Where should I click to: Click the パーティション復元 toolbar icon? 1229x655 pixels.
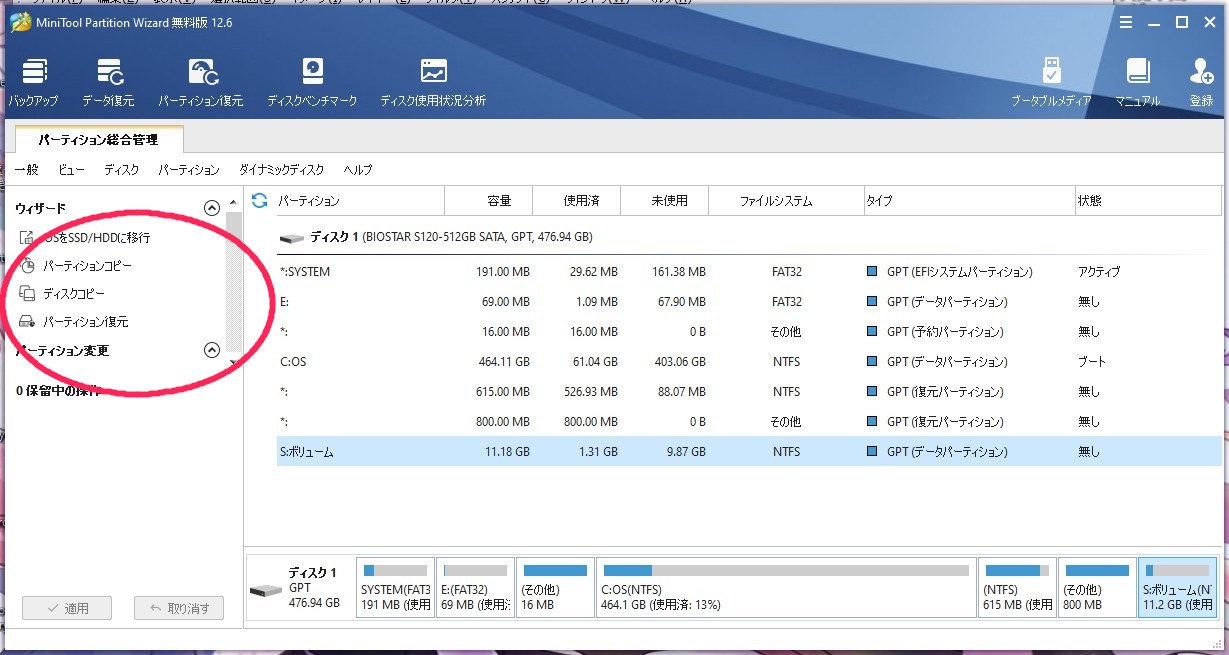(x=202, y=74)
